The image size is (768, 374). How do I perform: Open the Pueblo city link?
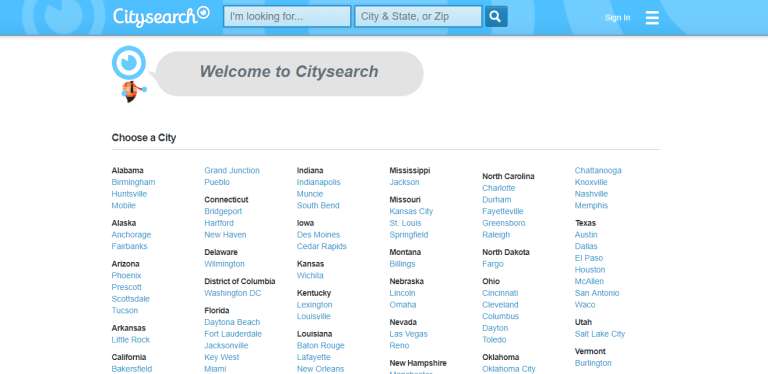pos(217,182)
